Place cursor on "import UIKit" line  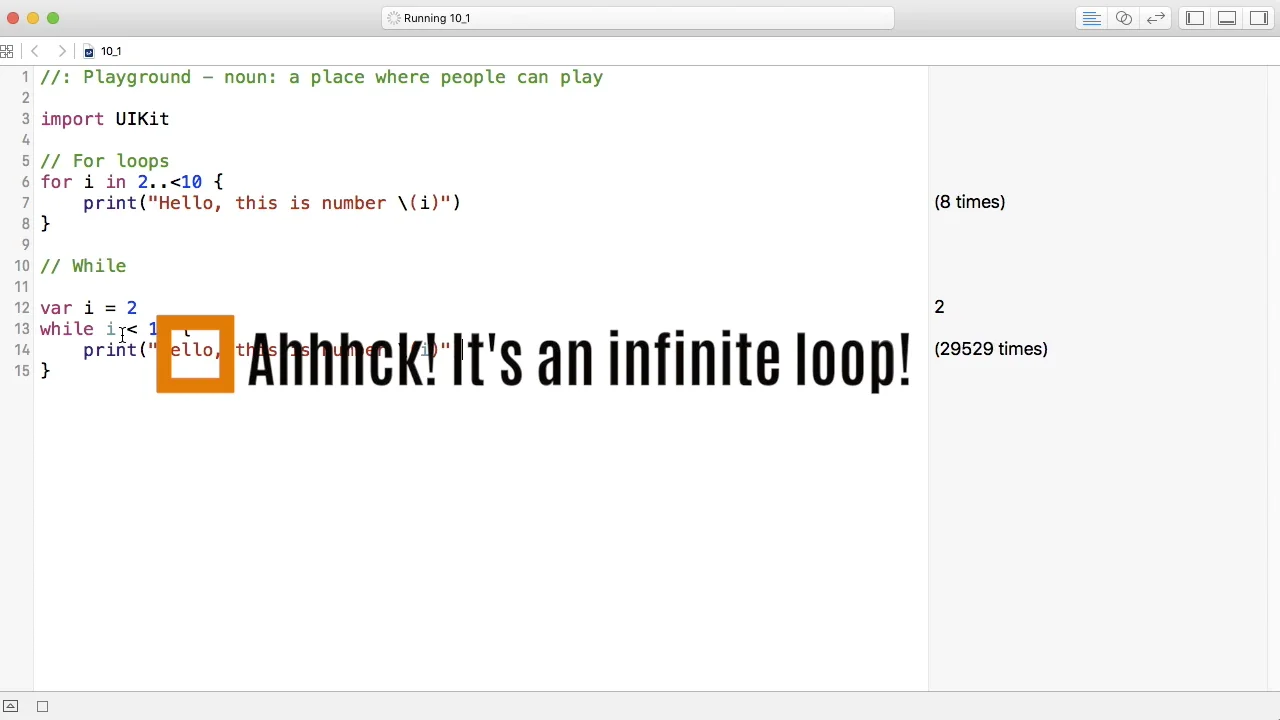(x=105, y=119)
